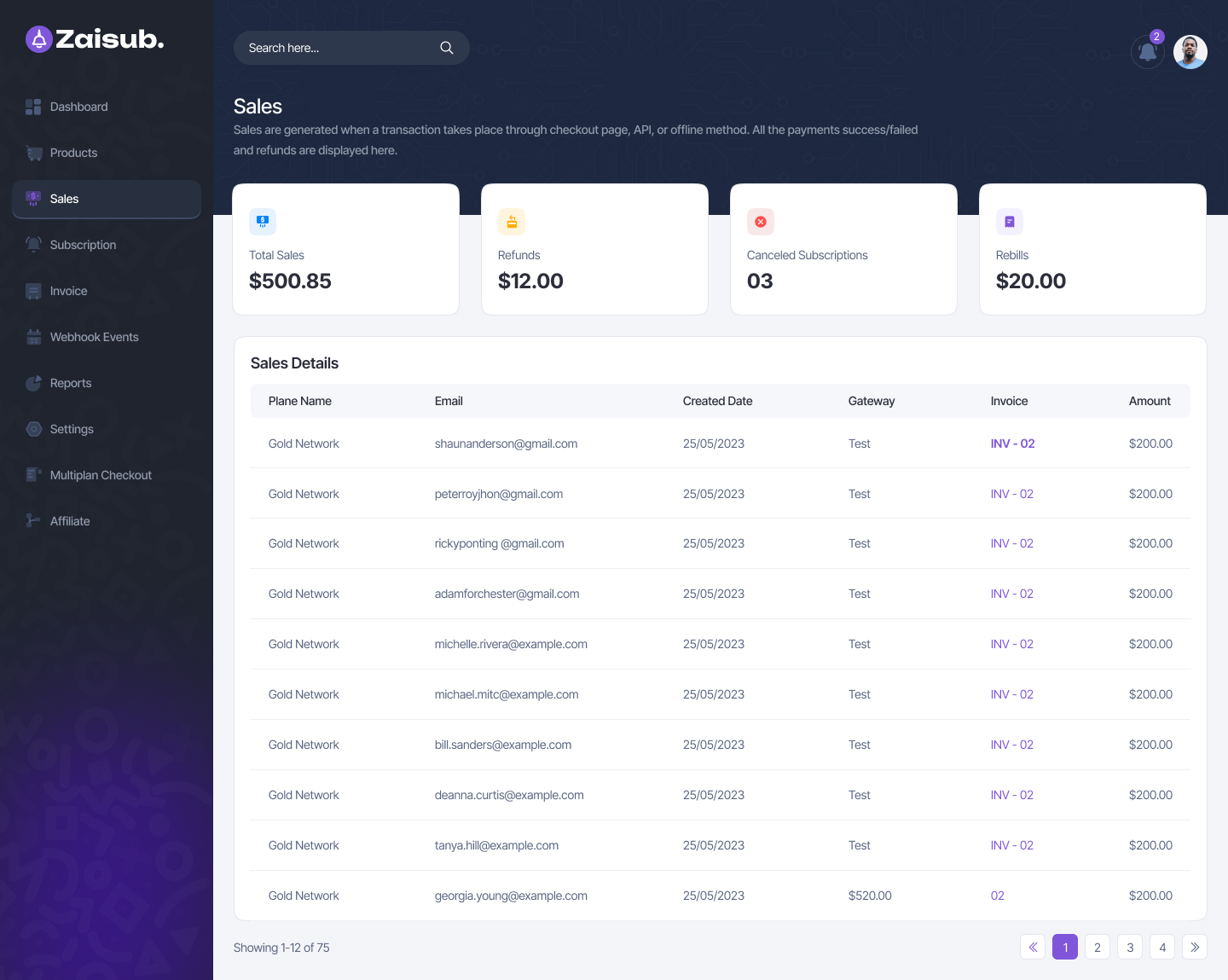Click the red Canceled Subscriptions icon
1228x980 pixels.
point(761,222)
